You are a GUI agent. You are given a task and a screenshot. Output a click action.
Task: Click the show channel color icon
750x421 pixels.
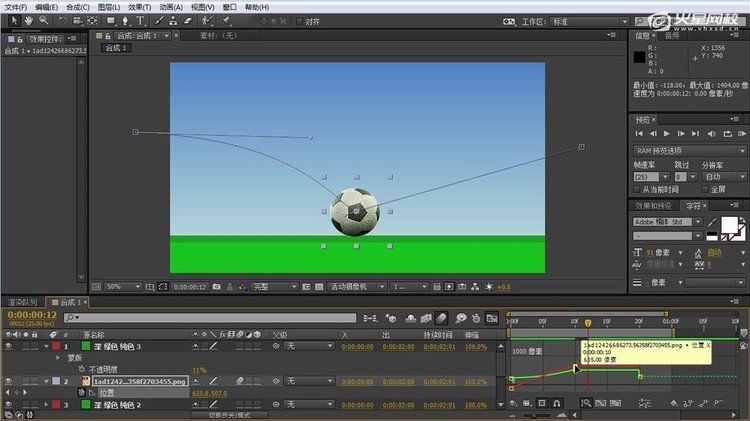click(243, 287)
